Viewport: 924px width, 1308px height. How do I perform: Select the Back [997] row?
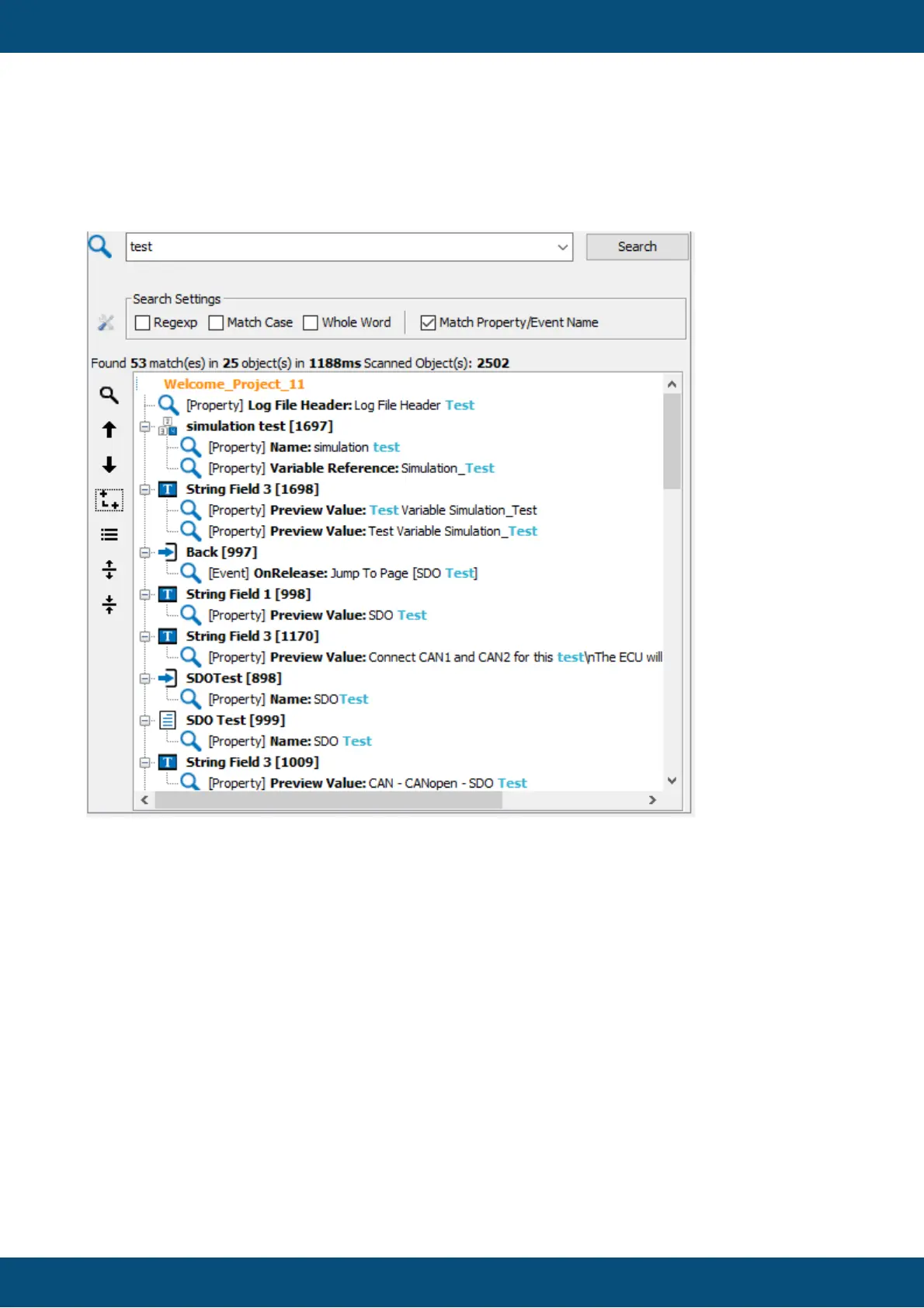(221, 552)
